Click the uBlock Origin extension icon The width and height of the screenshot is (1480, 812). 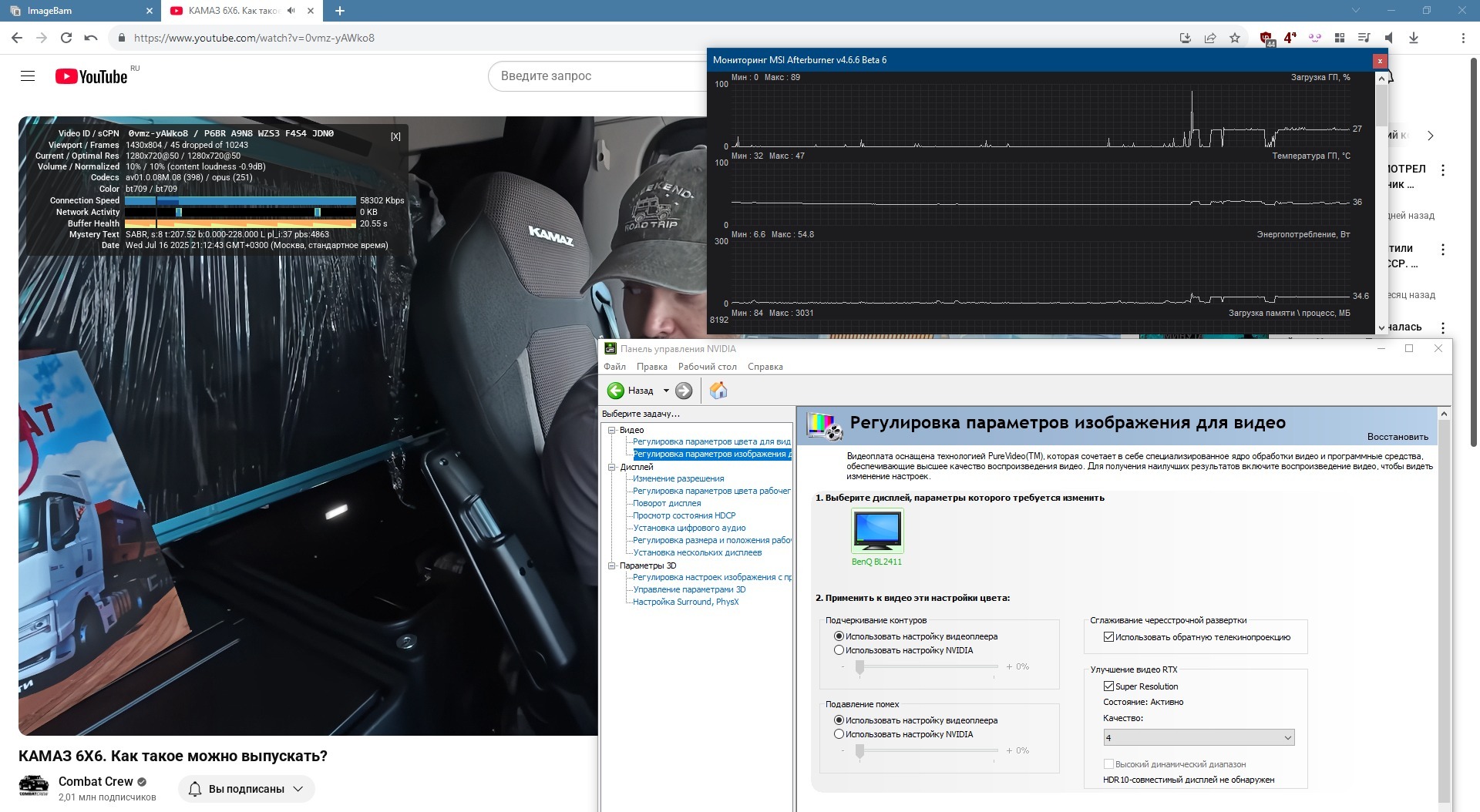coord(1266,38)
